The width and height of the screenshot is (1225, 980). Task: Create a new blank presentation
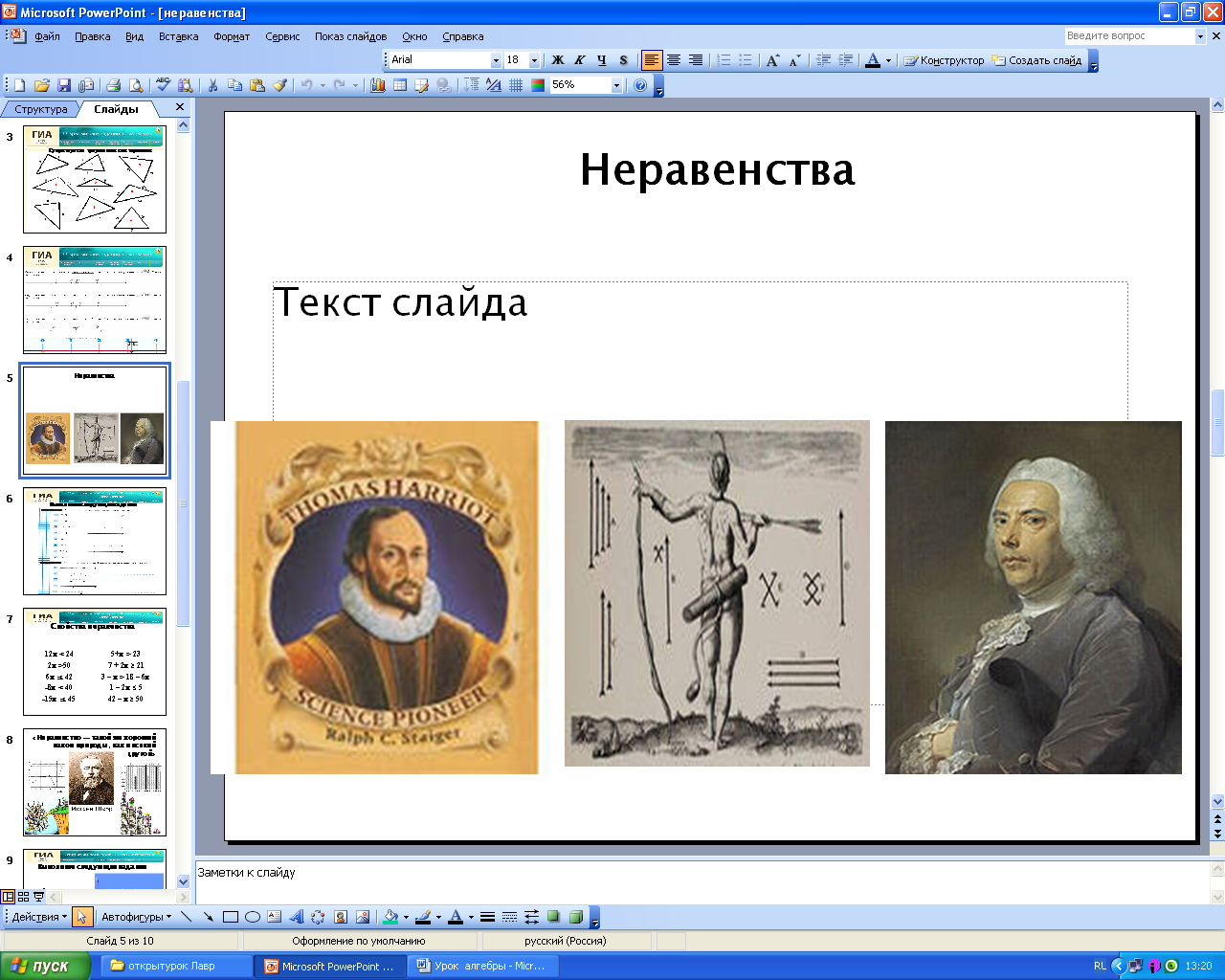18,85
